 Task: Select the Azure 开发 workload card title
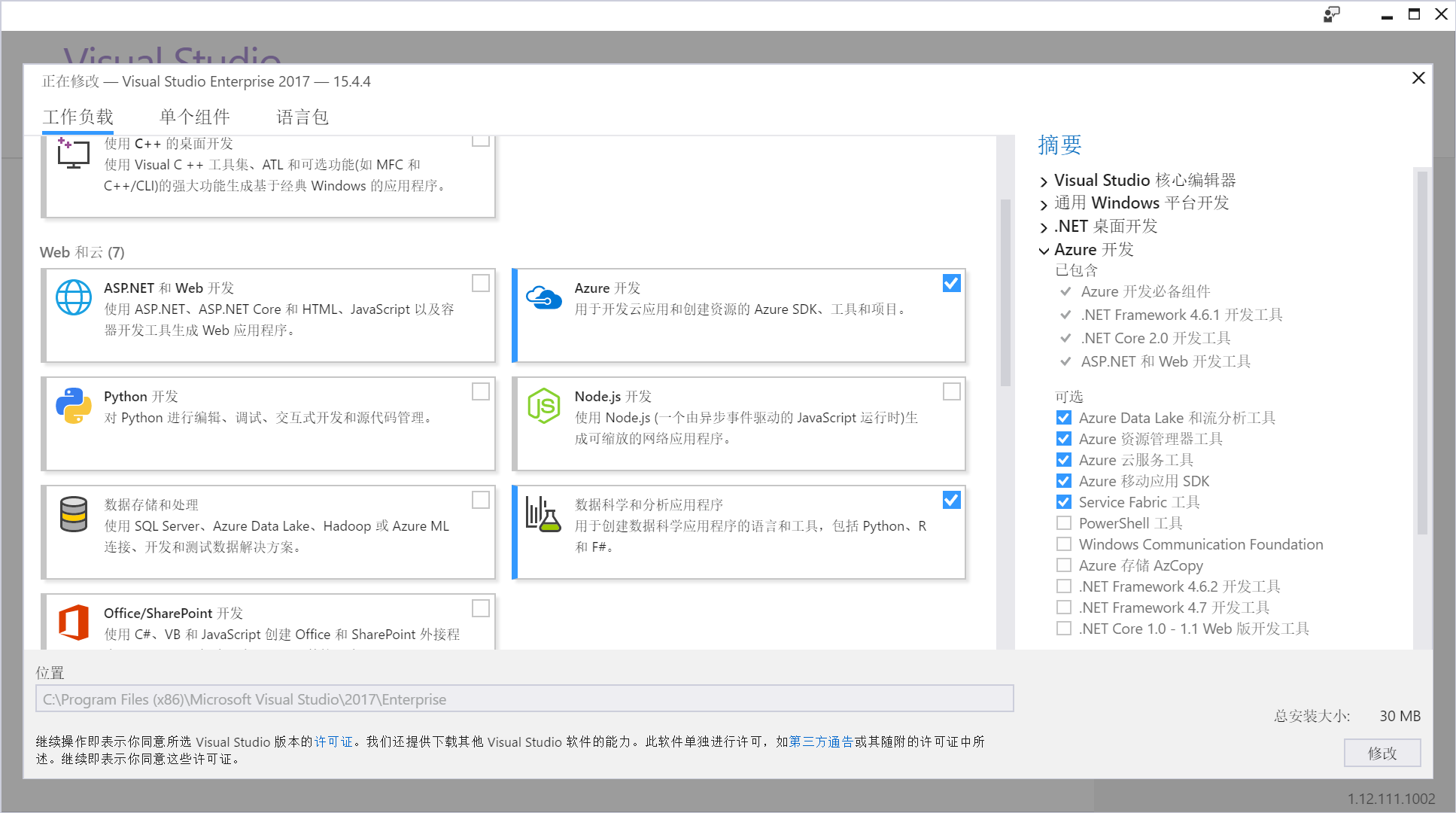point(607,288)
